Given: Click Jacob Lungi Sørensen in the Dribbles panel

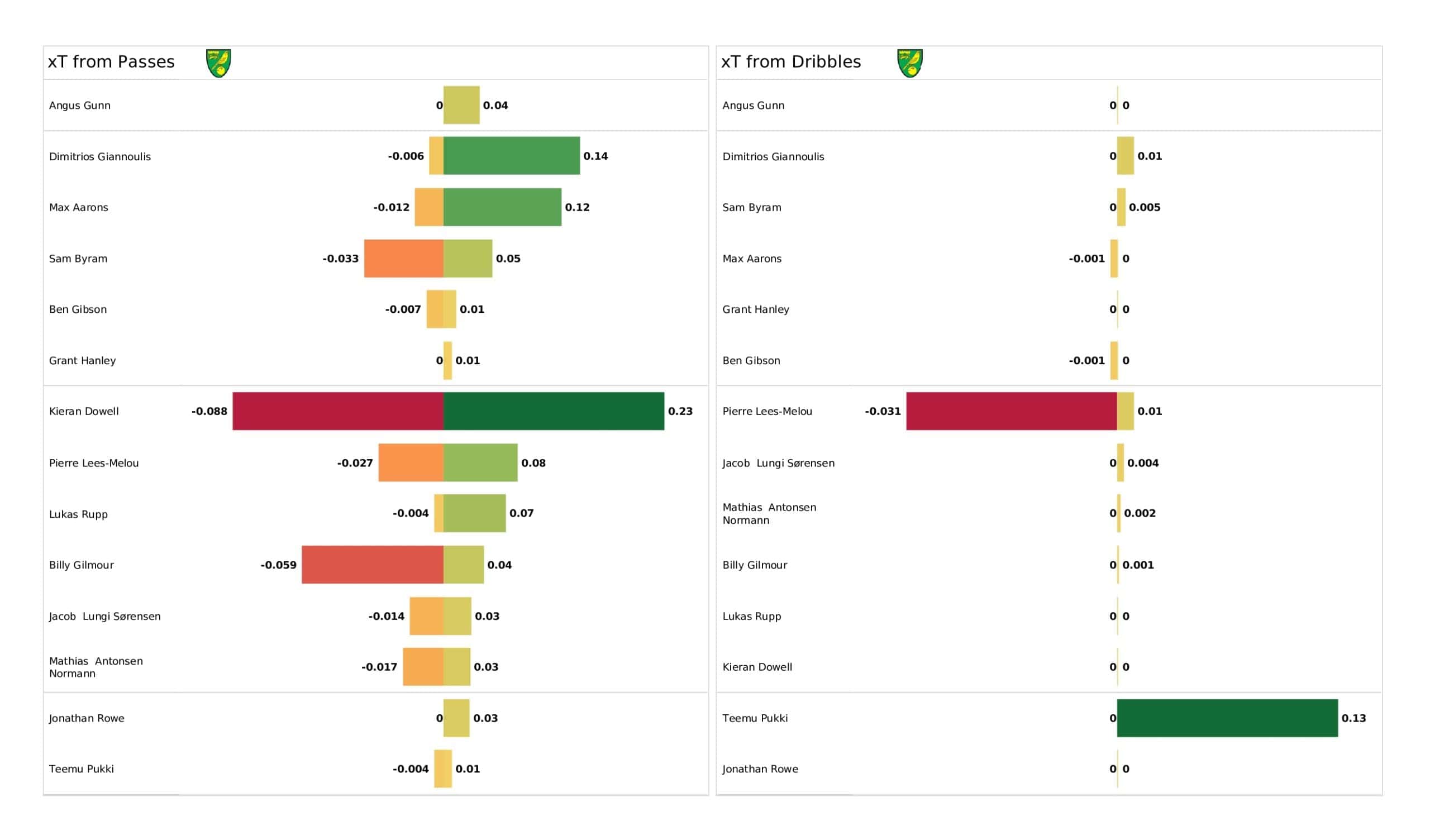Looking at the screenshot, I should coord(778,463).
